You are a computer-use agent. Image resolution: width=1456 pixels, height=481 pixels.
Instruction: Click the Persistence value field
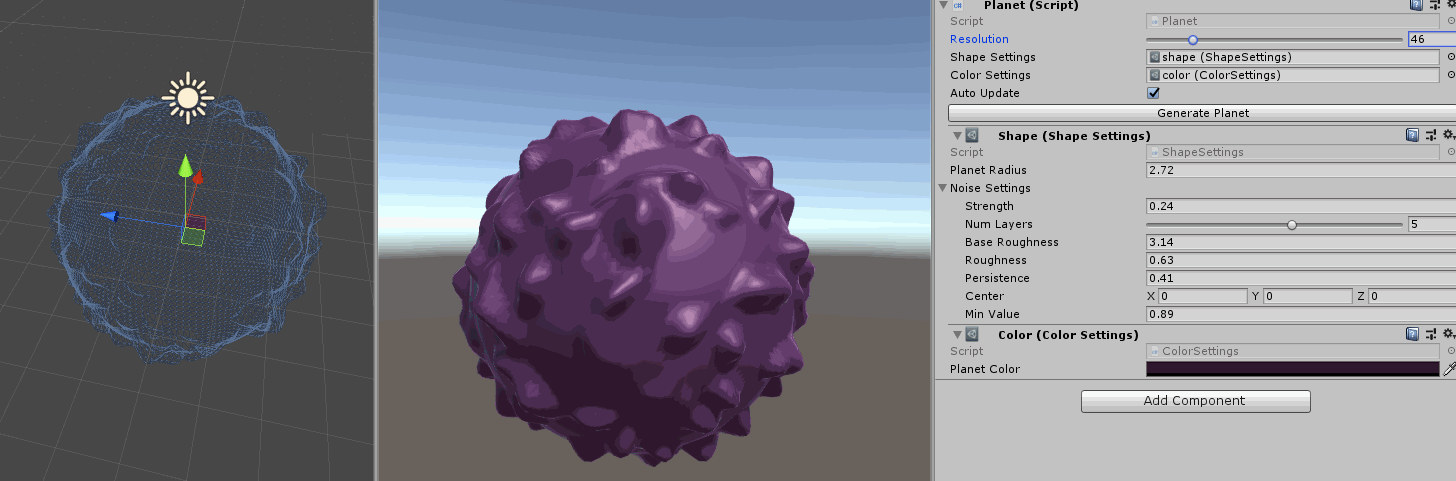point(1301,278)
